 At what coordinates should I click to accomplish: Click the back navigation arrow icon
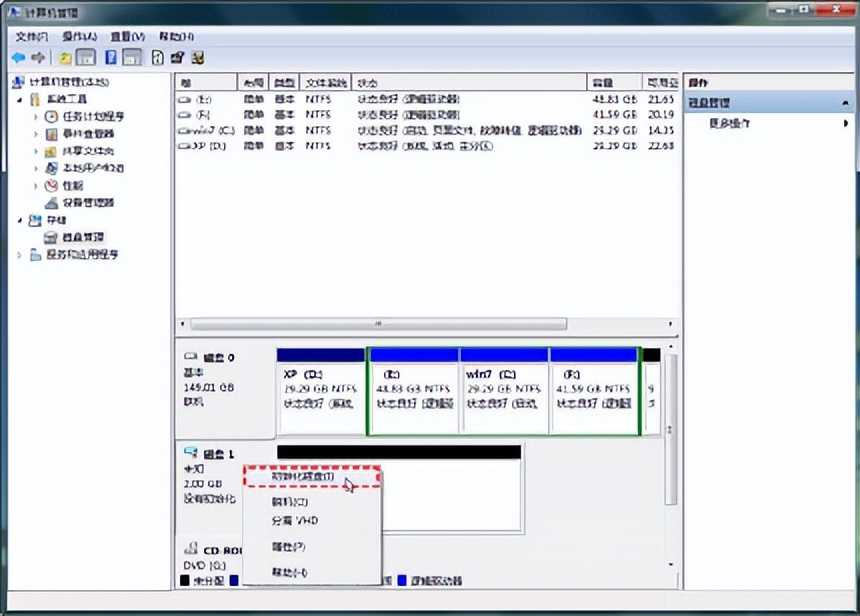click(18, 57)
